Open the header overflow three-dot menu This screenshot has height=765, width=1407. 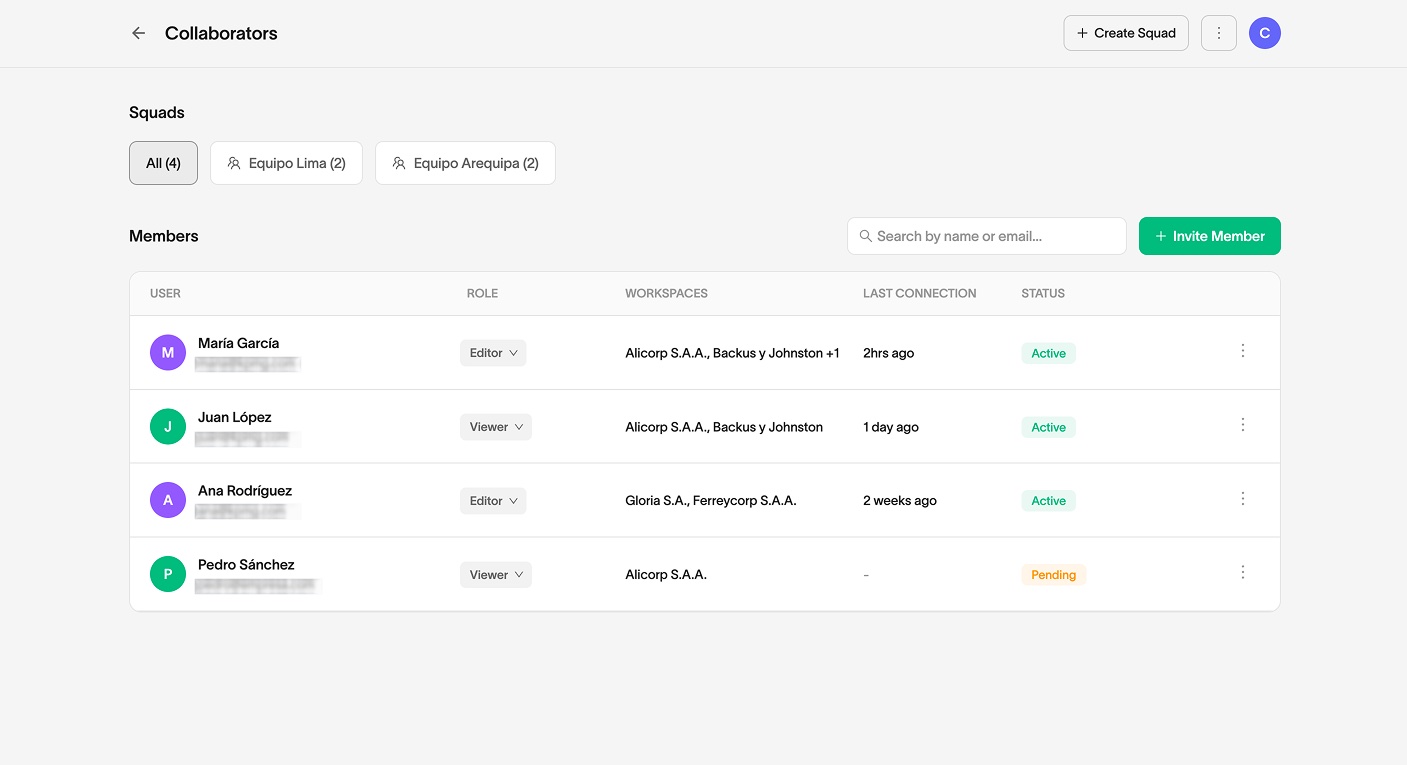(x=1218, y=33)
